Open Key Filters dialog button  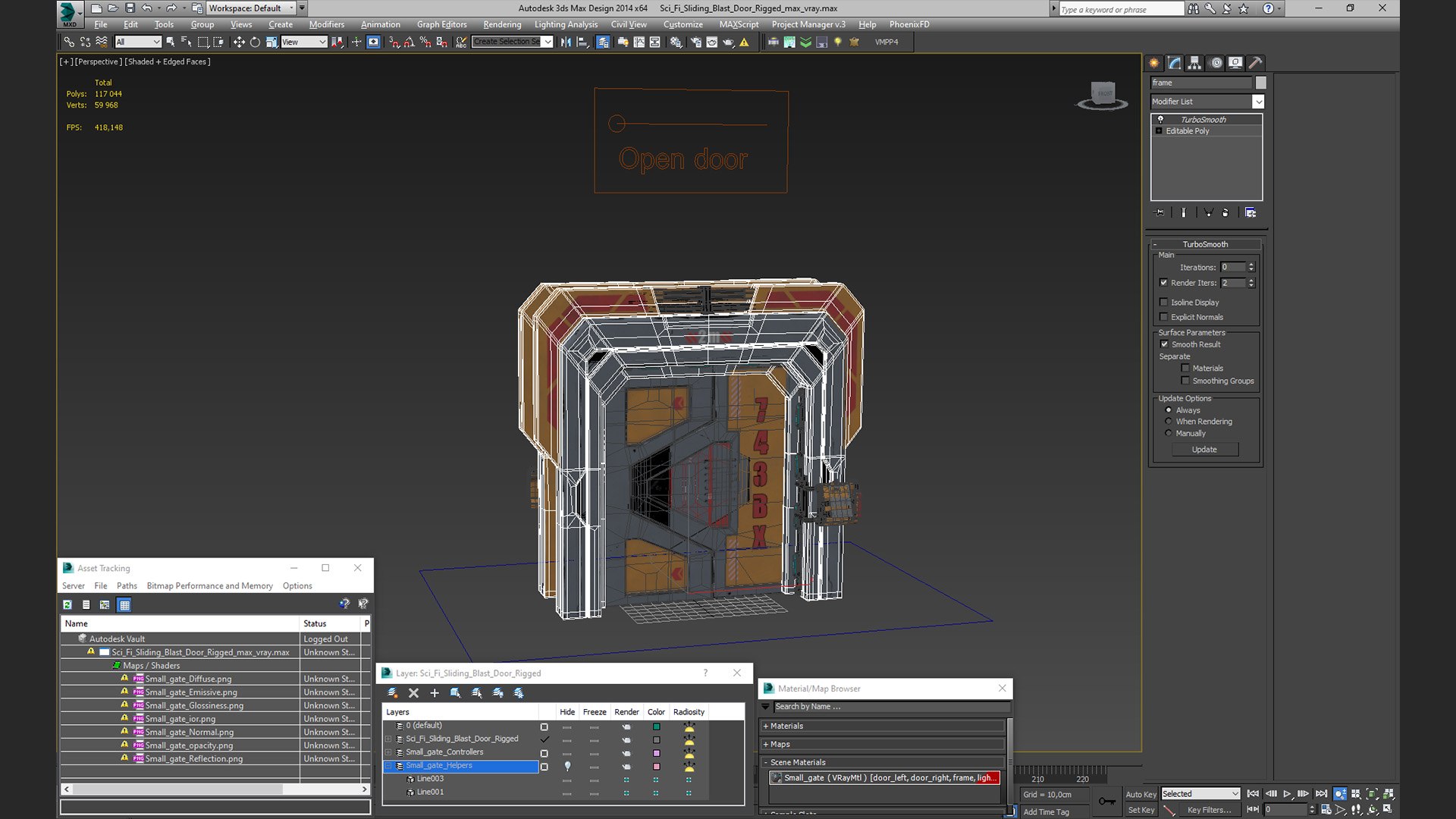click(x=1209, y=810)
